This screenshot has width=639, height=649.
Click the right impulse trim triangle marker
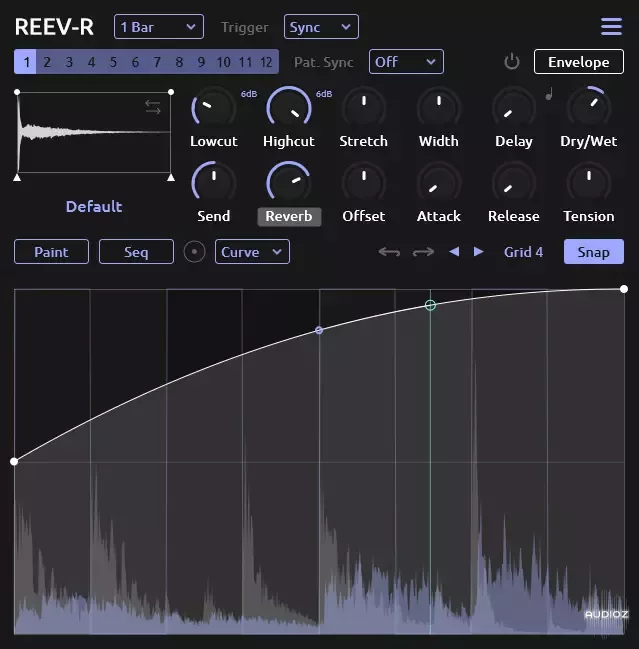pos(171,178)
